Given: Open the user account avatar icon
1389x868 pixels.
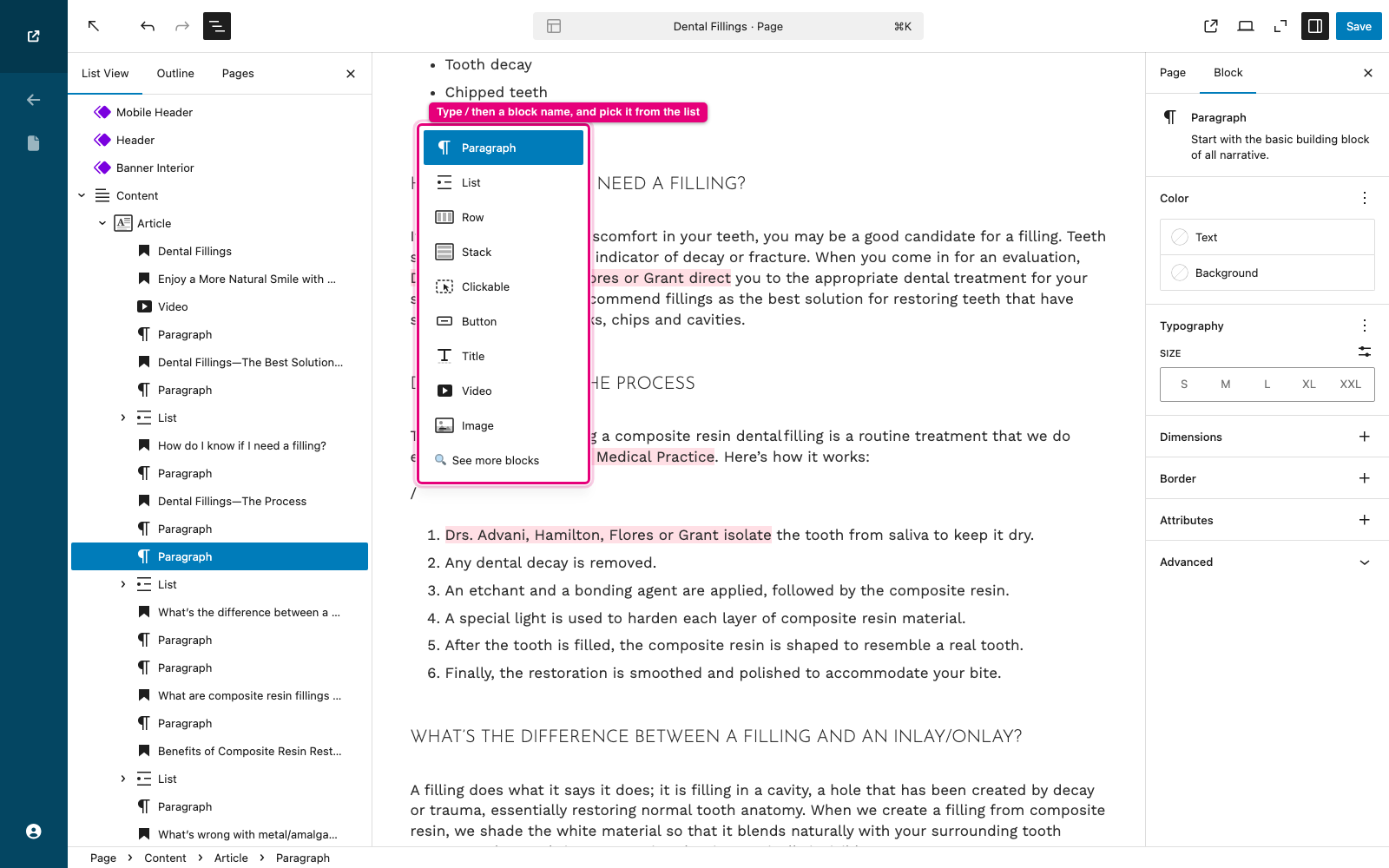Looking at the screenshot, I should pos(34,832).
